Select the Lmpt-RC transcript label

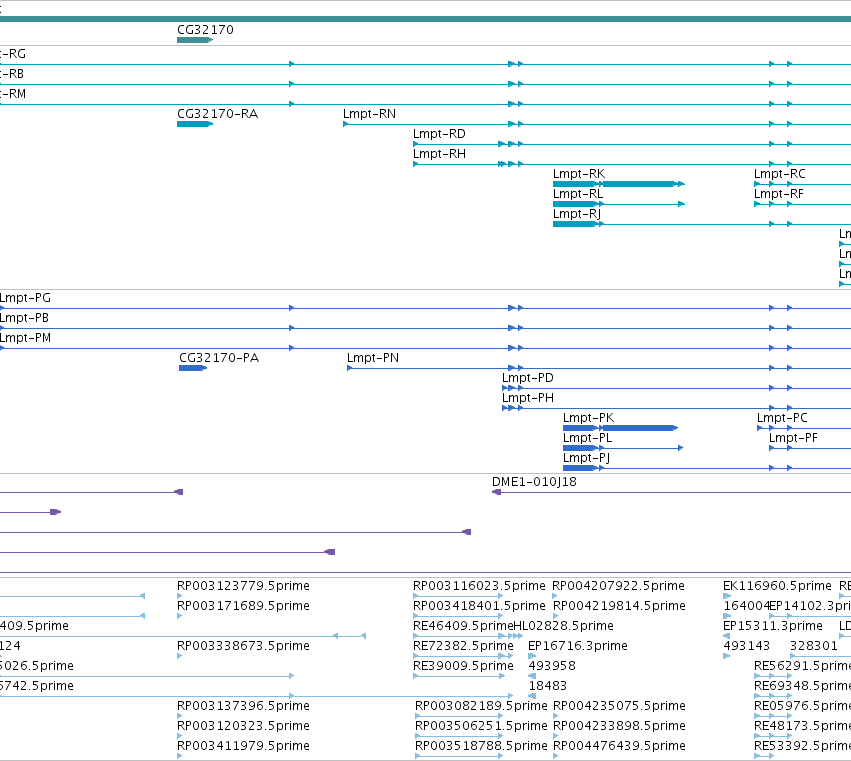coord(779,174)
